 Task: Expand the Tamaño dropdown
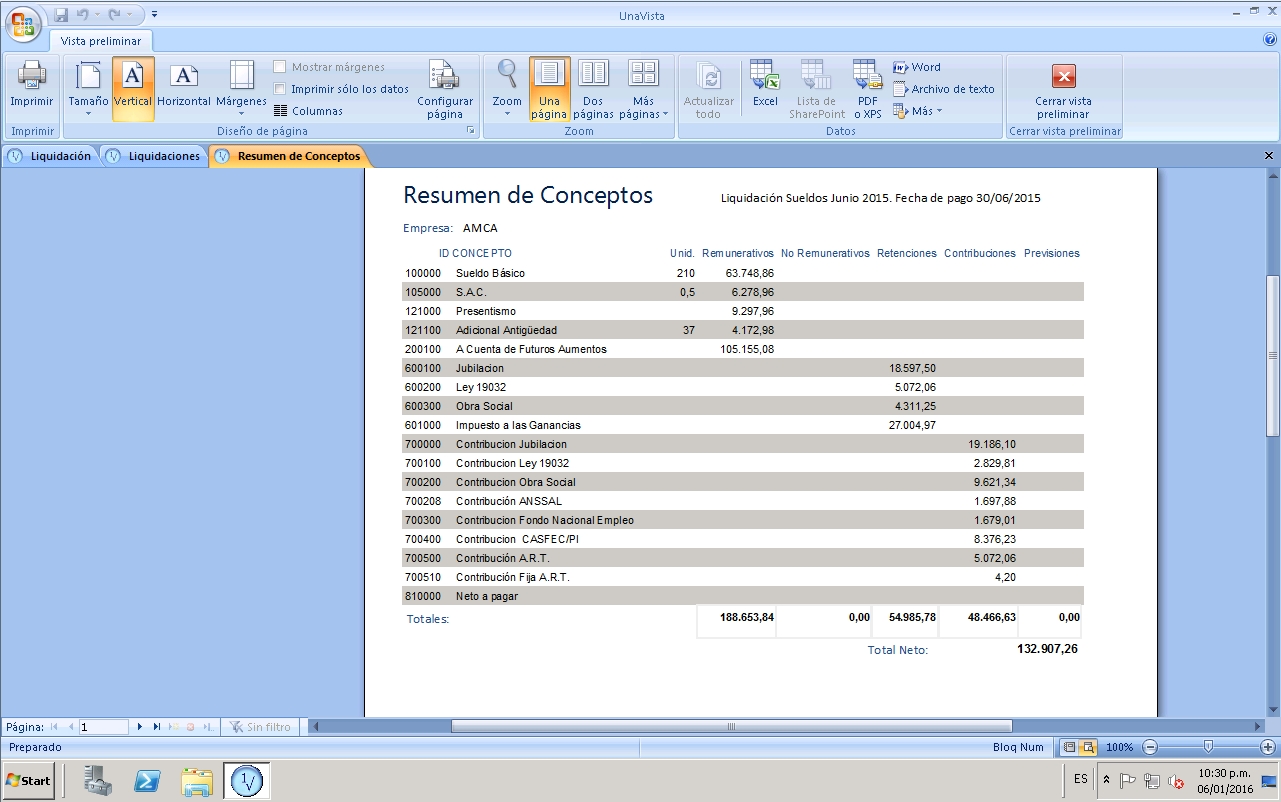click(x=88, y=89)
